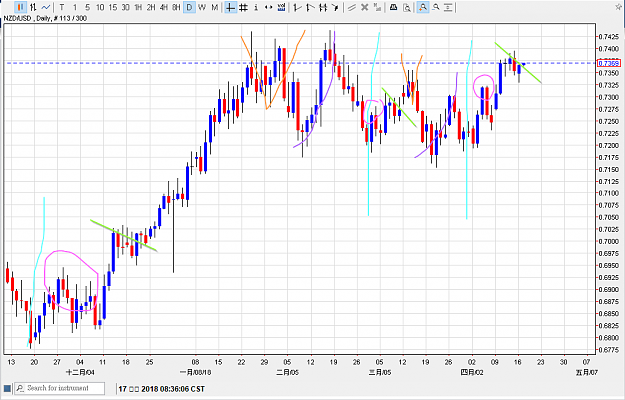This screenshot has width=625, height=400.
Task: Select the T tick timeframe
Action: [62, 7]
